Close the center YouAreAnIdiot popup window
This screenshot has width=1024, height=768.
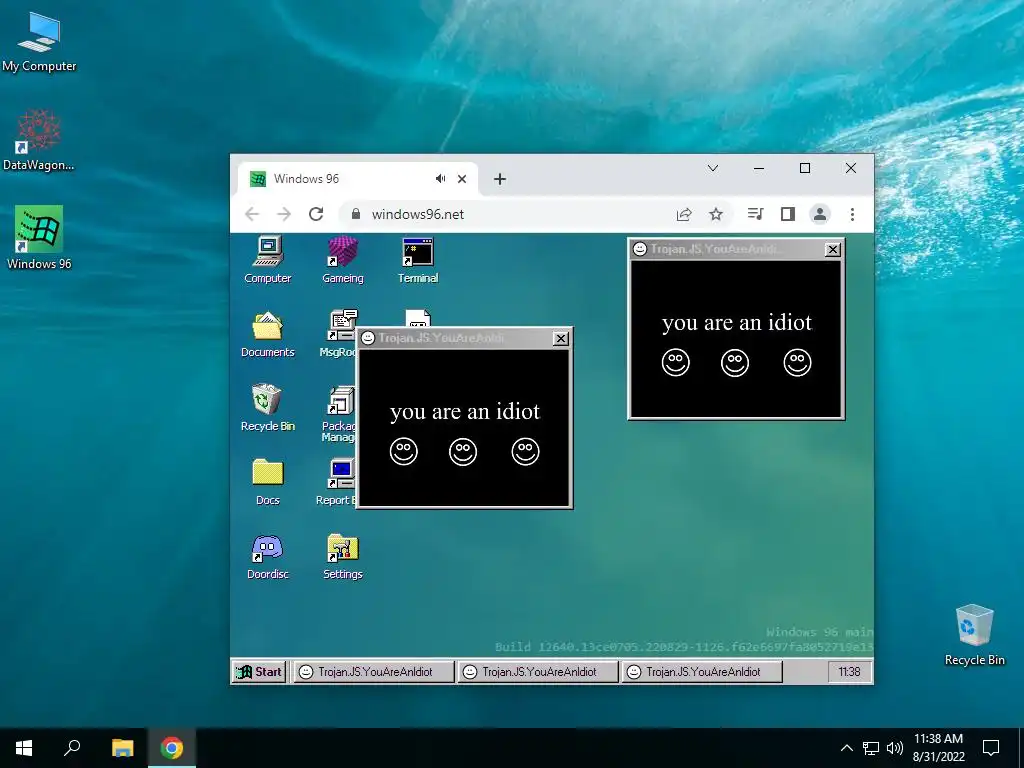[x=560, y=338]
